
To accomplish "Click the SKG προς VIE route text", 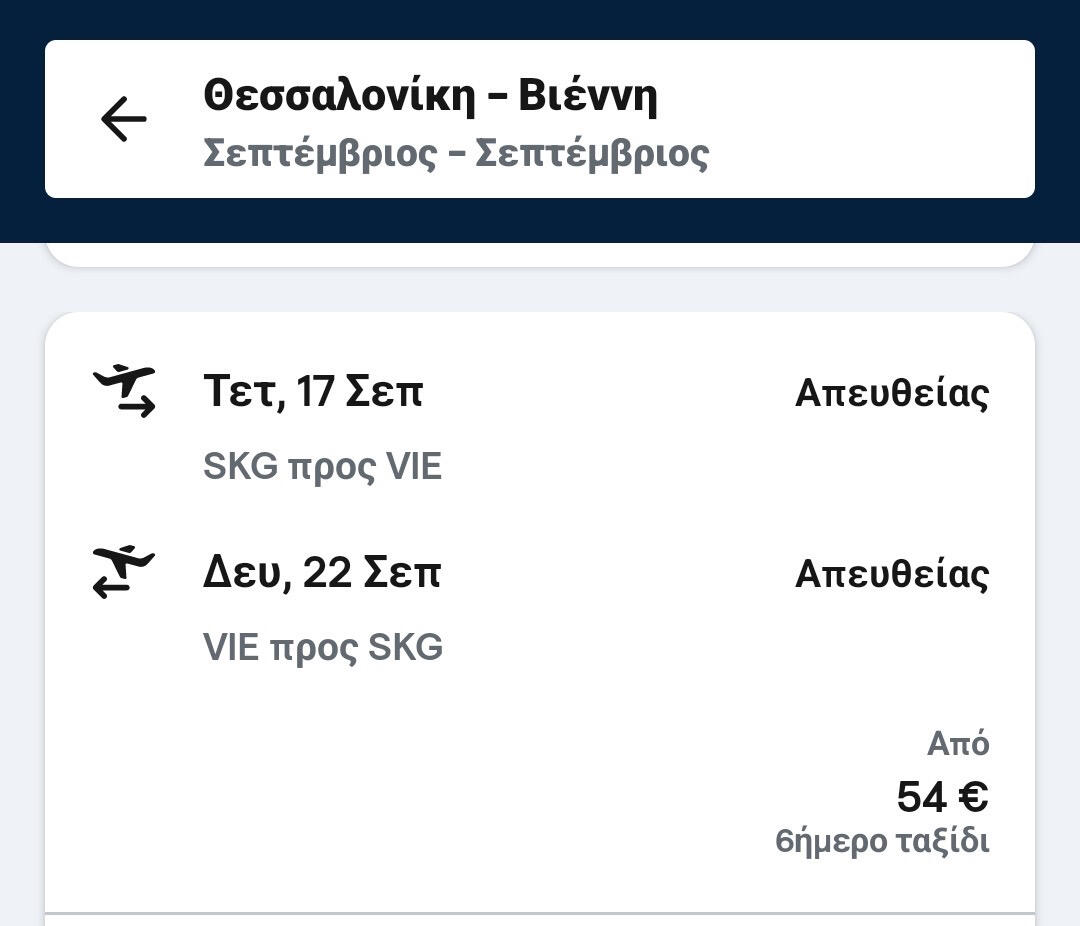I will click(322, 467).
